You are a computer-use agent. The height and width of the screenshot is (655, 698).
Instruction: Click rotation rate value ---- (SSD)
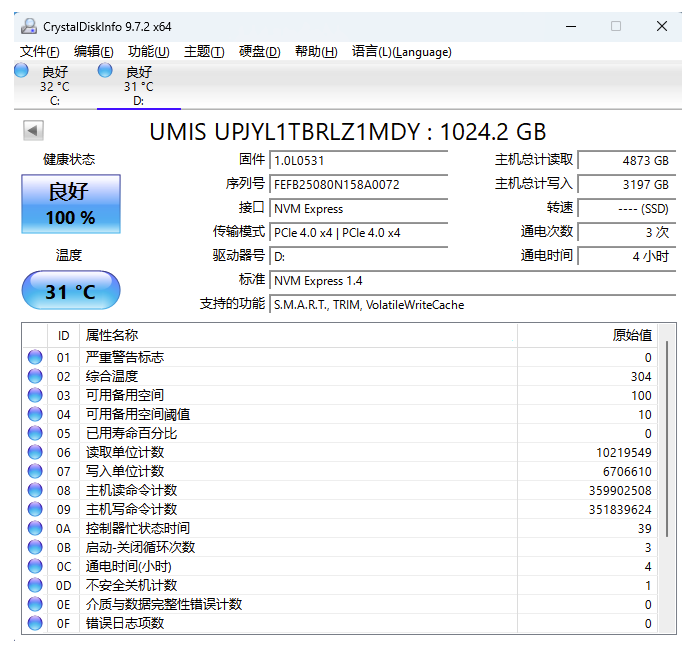627,208
